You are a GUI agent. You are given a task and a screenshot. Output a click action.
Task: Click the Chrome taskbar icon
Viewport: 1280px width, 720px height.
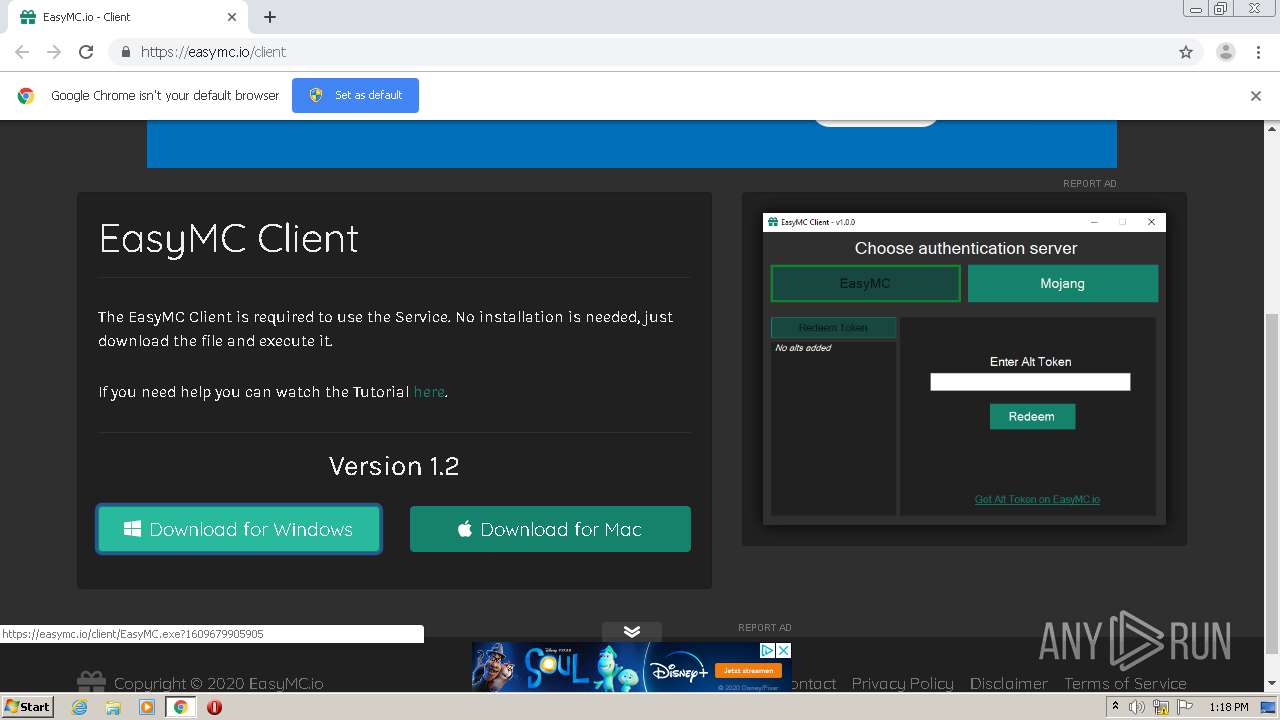point(181,707)
